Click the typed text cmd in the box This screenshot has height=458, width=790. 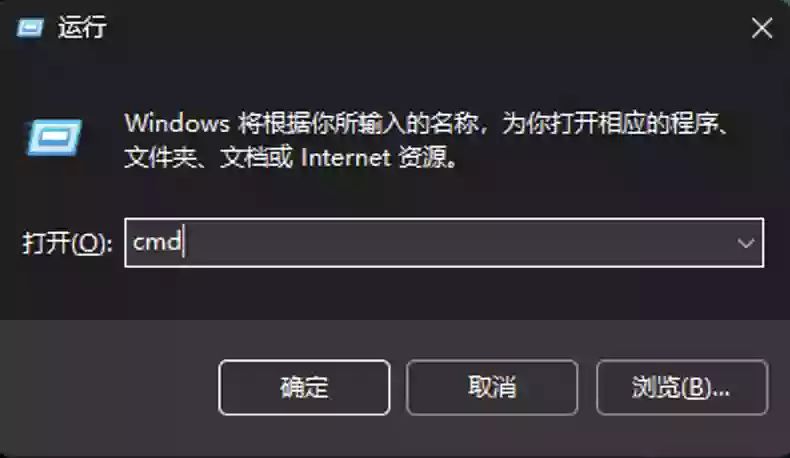pyautogui.click(x=157, y=242)
